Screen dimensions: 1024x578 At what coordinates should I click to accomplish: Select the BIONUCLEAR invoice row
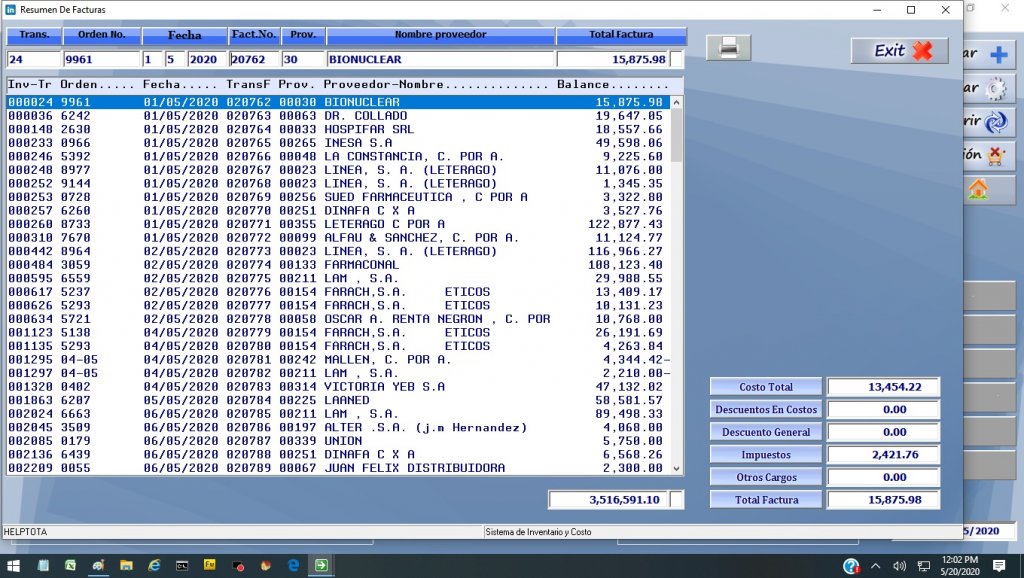tap(300, 100)
